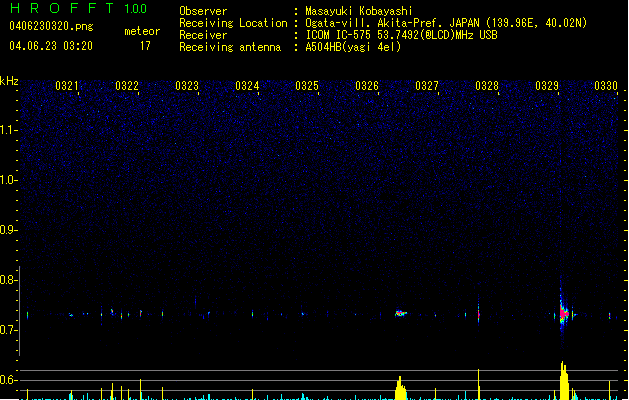Screen dimensions: 629x400
Task: Click the Ogata-vill. Akita-Pref. JAPAN location text
Action: pyautogui.click(x=446, y=23)
